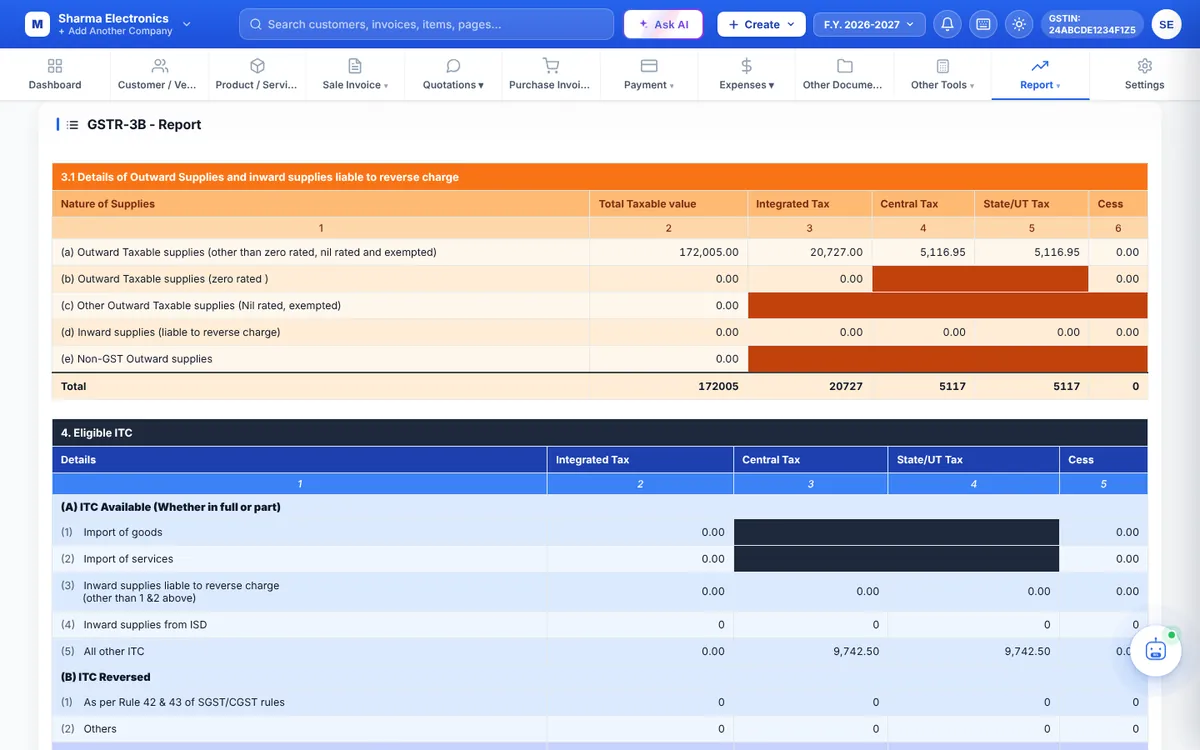Open the Purchase Invoice cart icon
The image size is (1200, 750).
[x=550, y=66]
